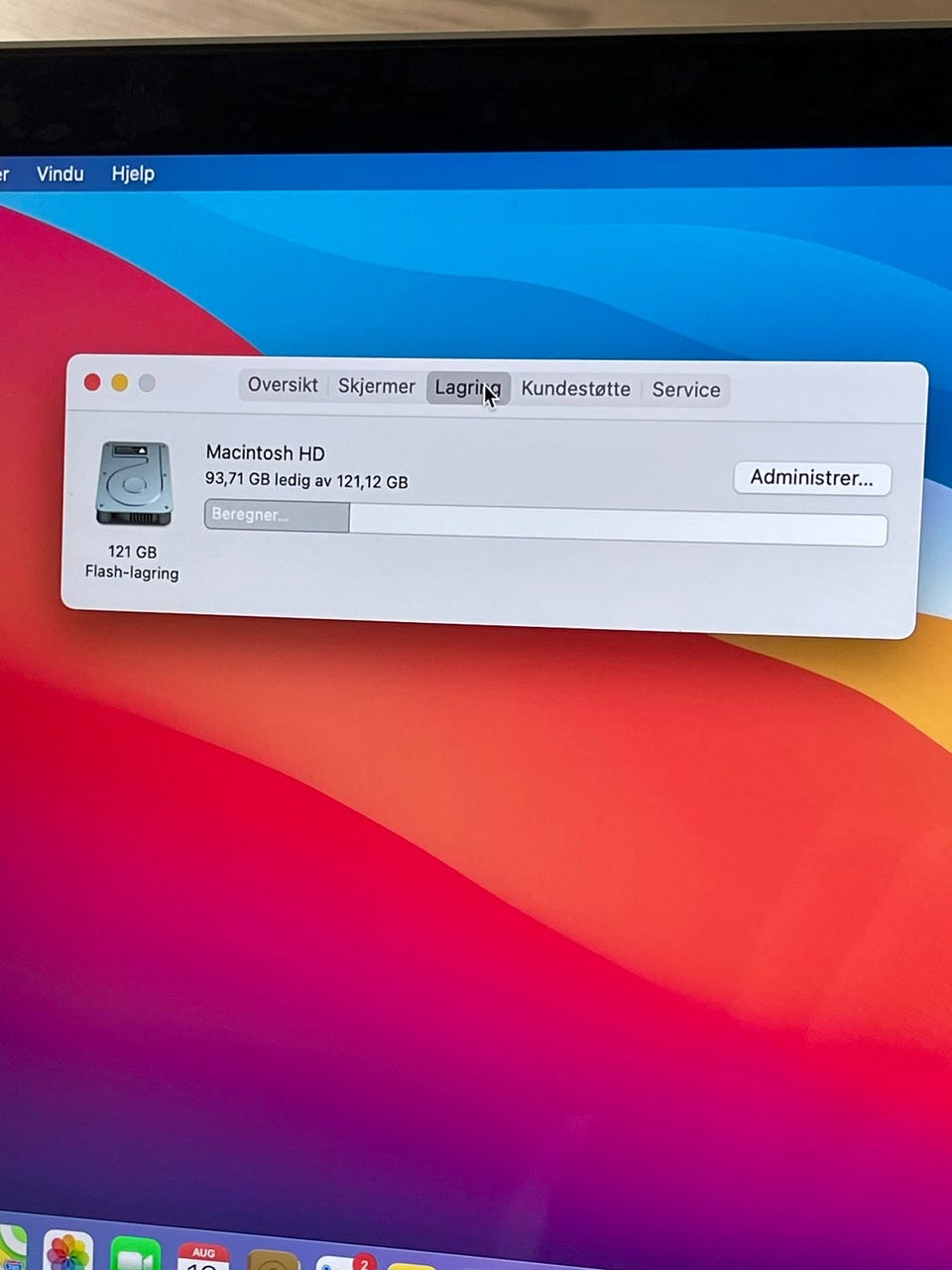The width and height of the screenshot is (952, 1270).
Task: Click the text 93,71 GB ledig av 121,12 GB
Action: 306,480
